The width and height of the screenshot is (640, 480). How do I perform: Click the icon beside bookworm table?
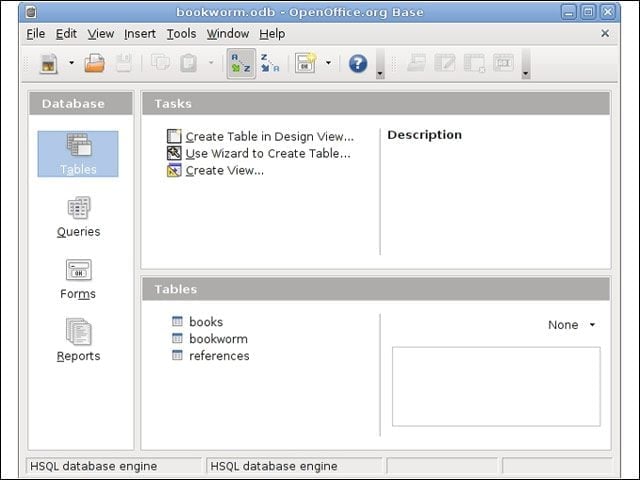pos(177,338)
